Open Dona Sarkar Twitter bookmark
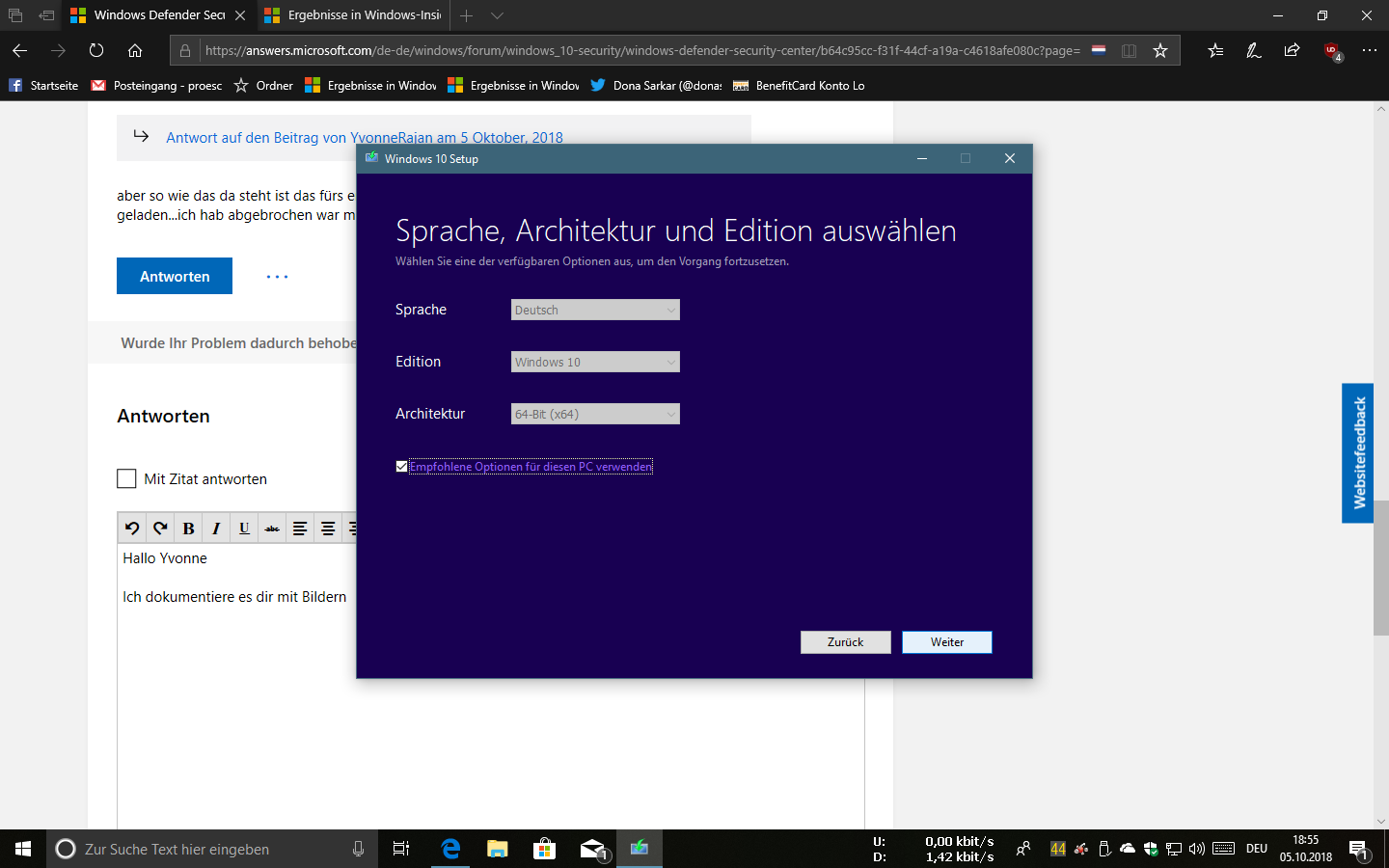This screenshot has height=868, width=1389. (656, 86)
